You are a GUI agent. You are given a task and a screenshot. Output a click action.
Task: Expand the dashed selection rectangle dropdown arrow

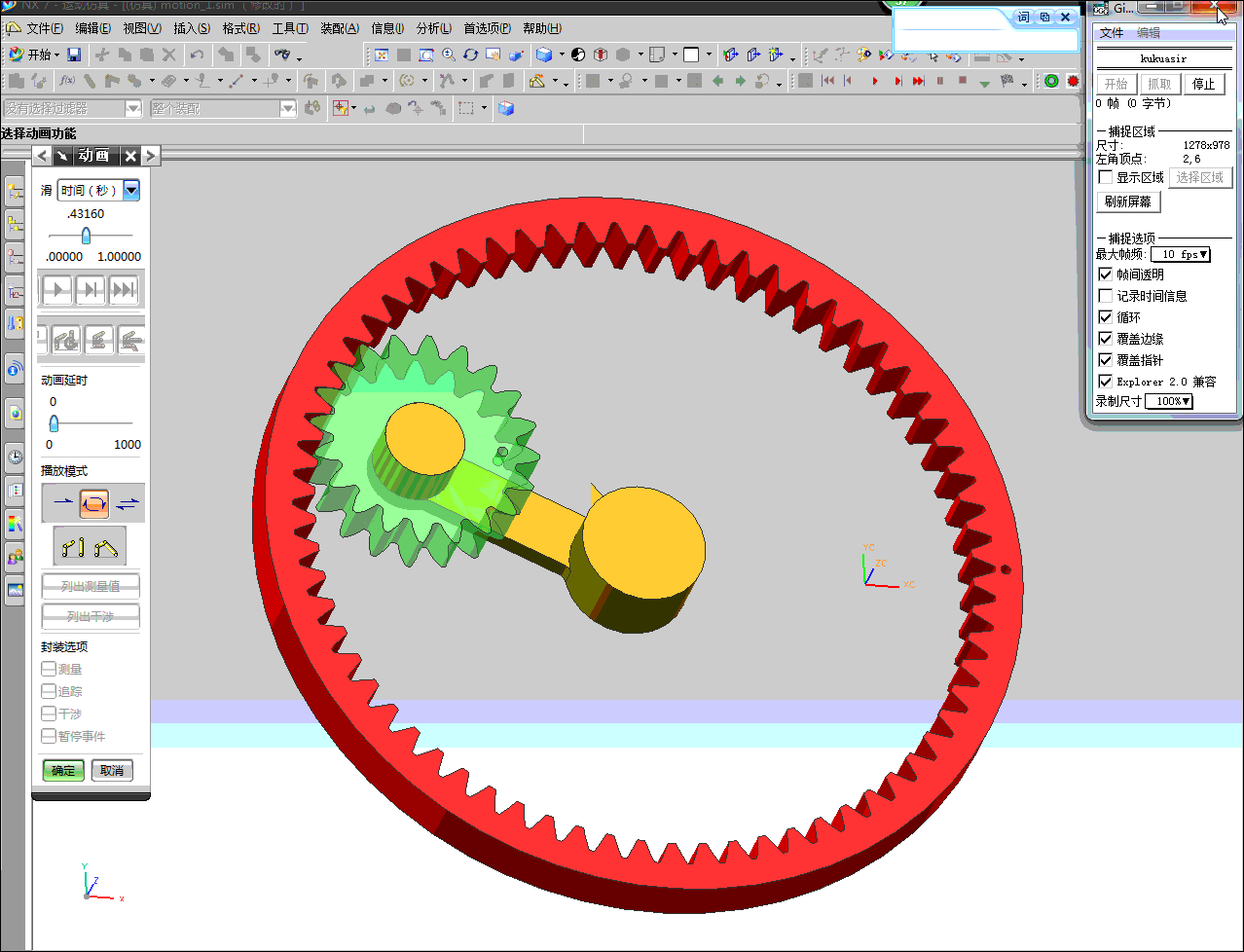(x=484, y=108)
